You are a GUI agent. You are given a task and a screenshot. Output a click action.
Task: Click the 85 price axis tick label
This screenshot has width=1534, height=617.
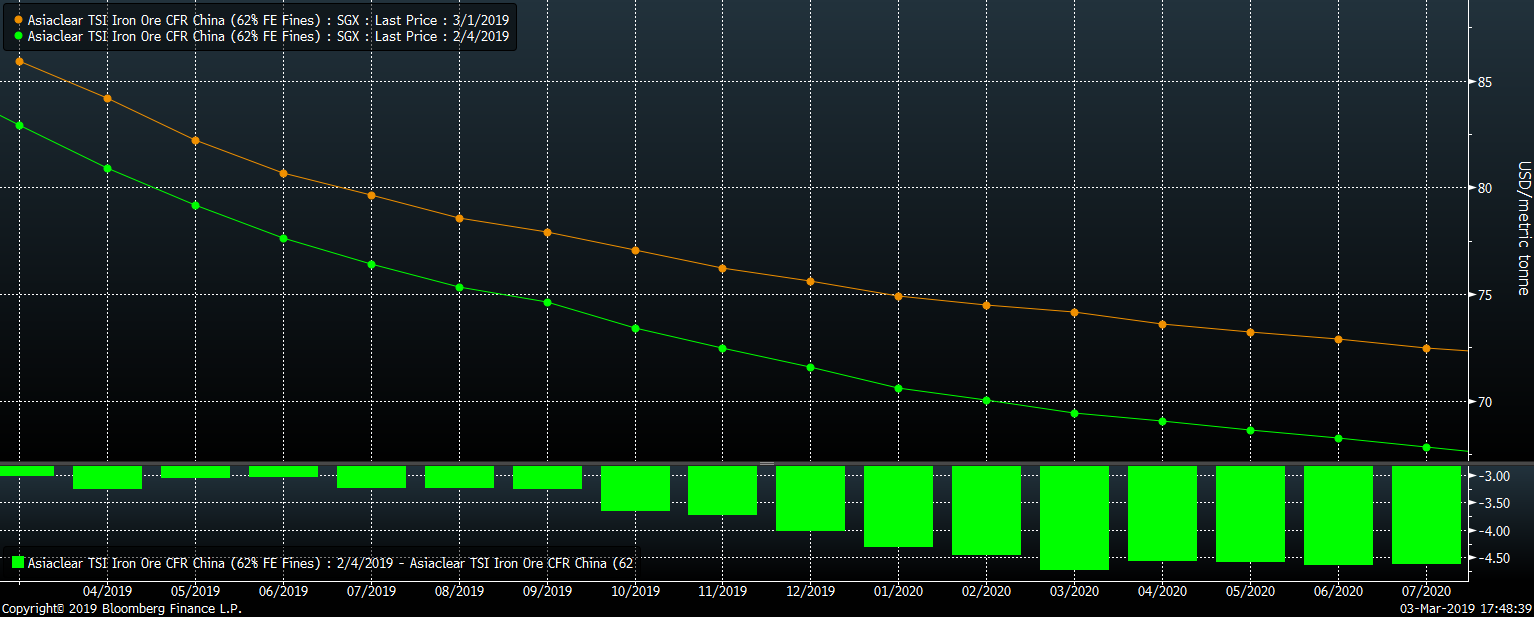pos(1485,82)
